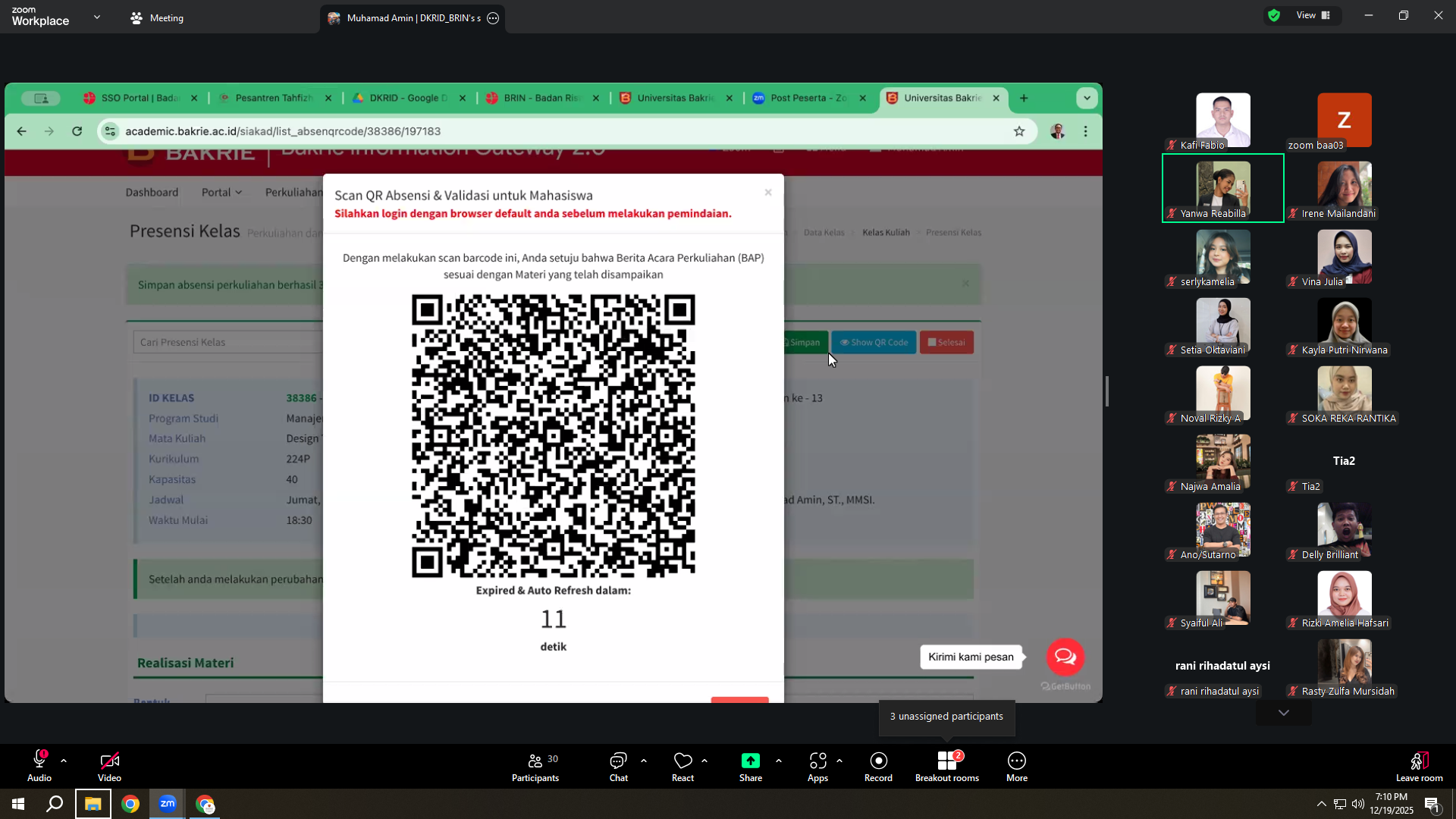Open the red live chat bubble
The image size is (1456, 819).
(x=1065, y=657)
